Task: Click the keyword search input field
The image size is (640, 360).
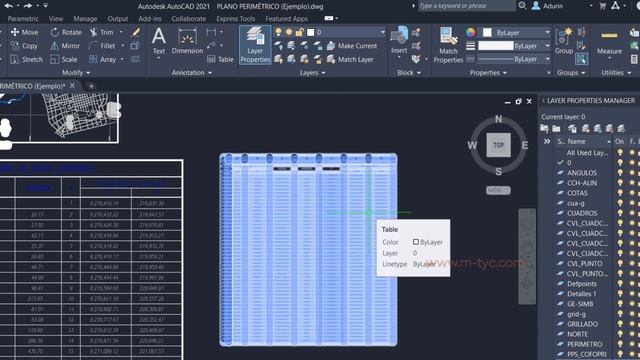Action: [x=466, y=6]
